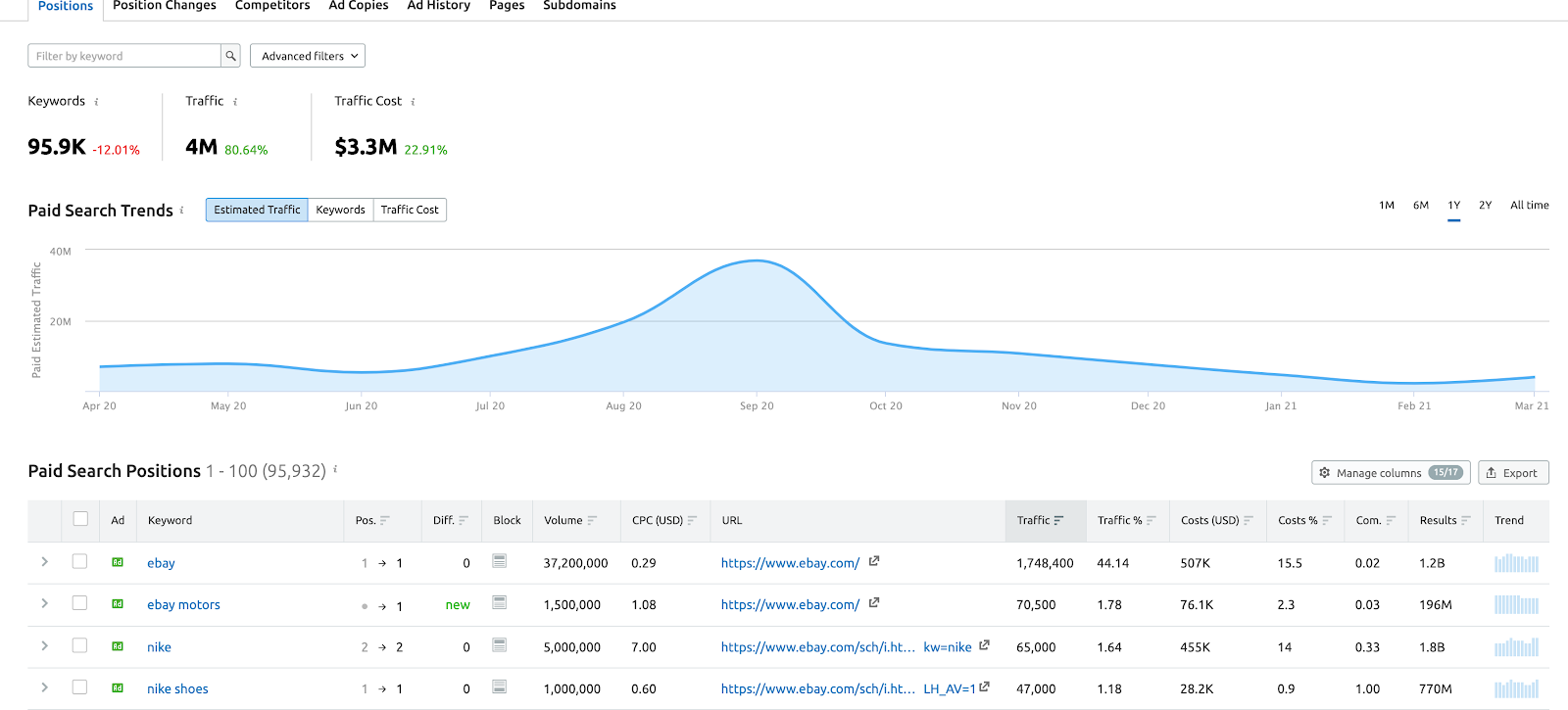The height and width of the screenshot is (710, 1568).
Task: Sort by Pos. column sort icon
Action: (x=385, y=521)
